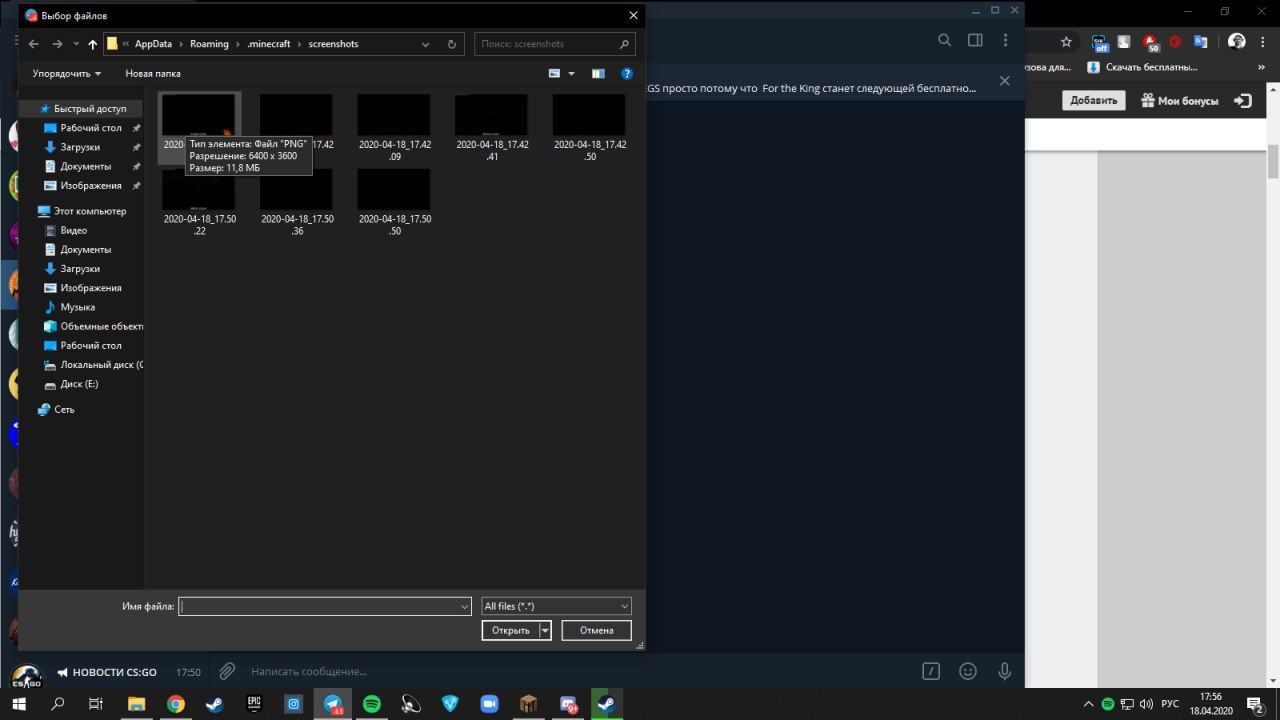This screenshot has height=720, width=1280.
Task: Go up one folder level
Action: pos(93,44)
